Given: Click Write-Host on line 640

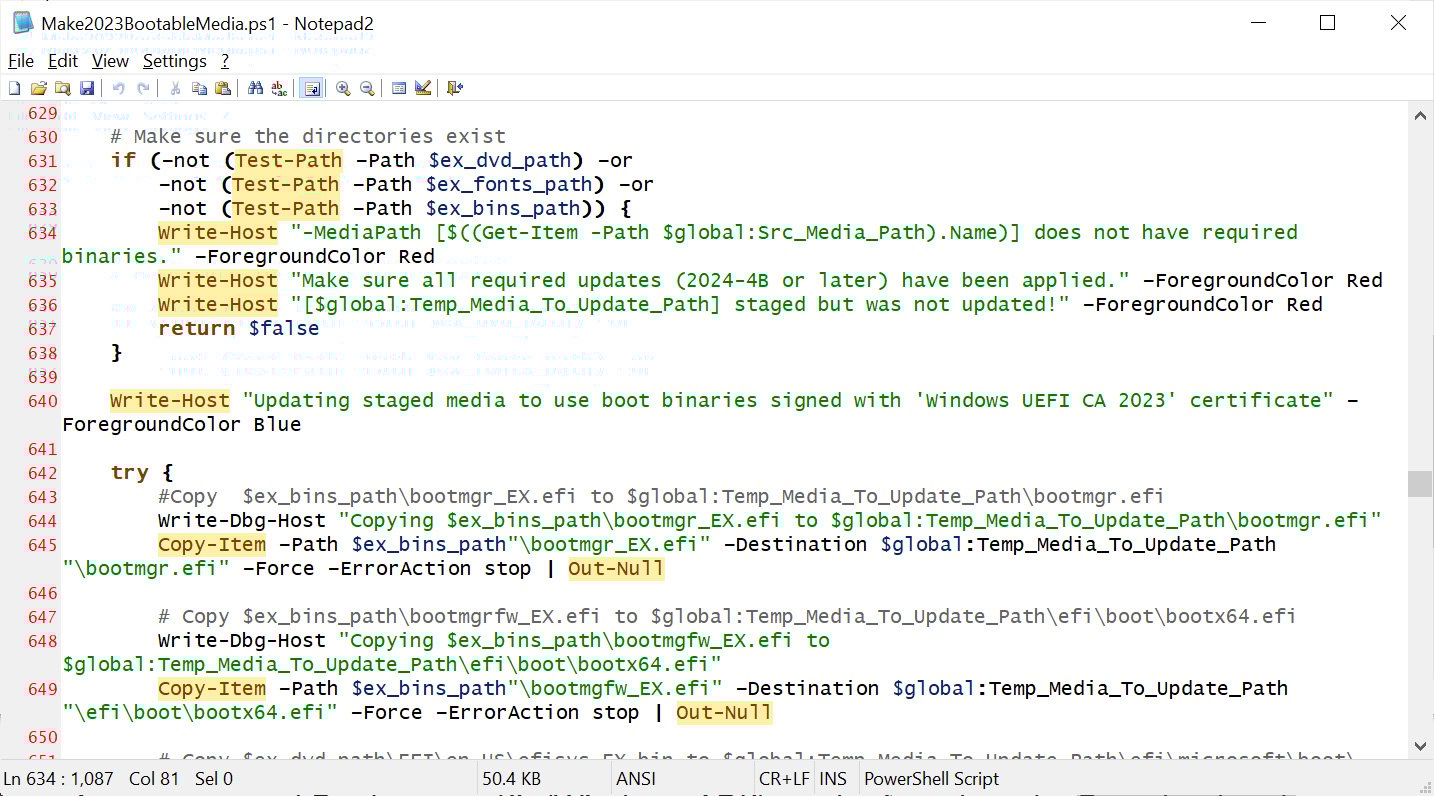Looking at the screenshot, I should tap(170, 400).
